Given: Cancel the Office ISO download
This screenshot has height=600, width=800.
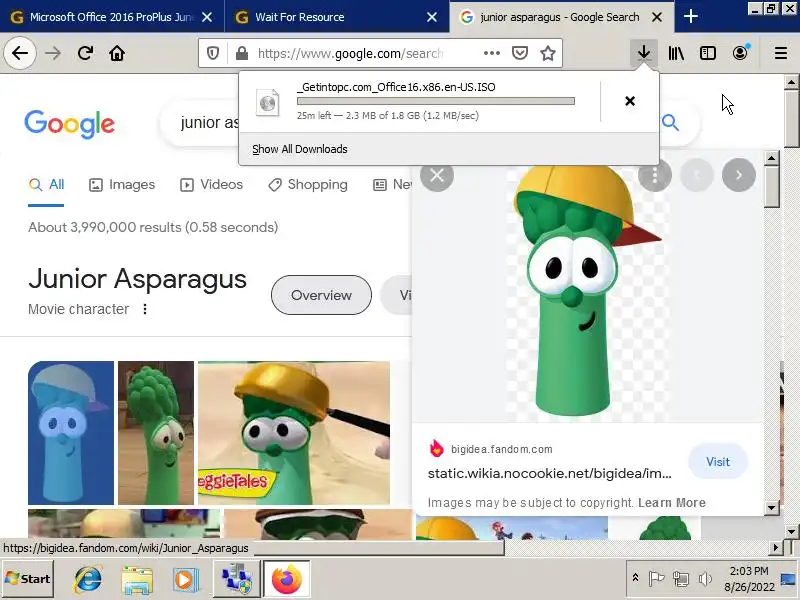Looking at the screenshot, I should (x=630, y=101).
